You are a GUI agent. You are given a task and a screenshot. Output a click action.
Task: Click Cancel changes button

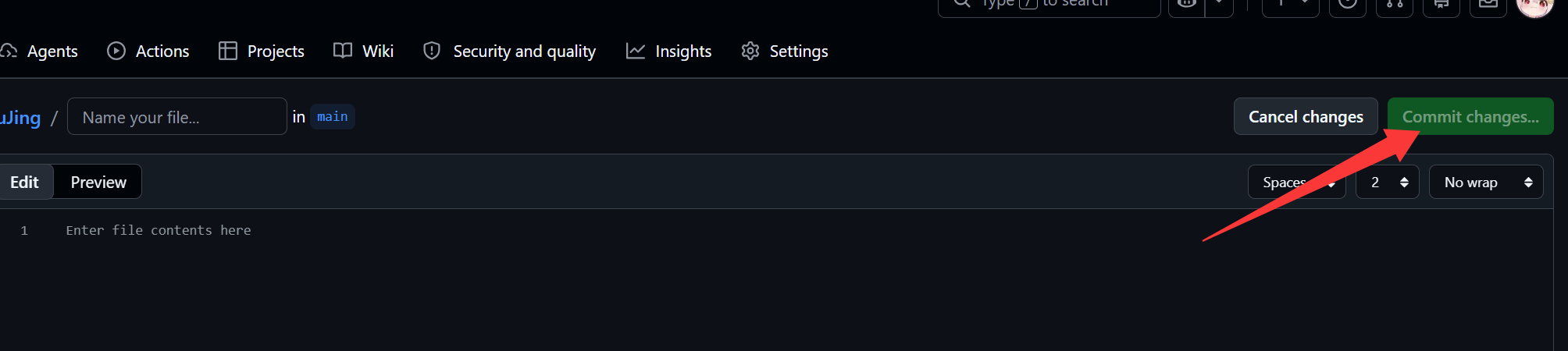tap(1306, 116)
